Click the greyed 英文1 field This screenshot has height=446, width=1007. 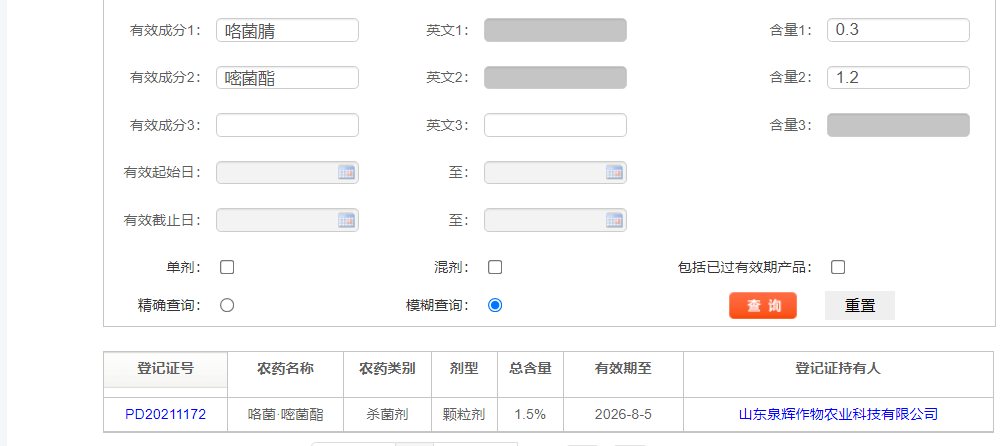(555, 30)
